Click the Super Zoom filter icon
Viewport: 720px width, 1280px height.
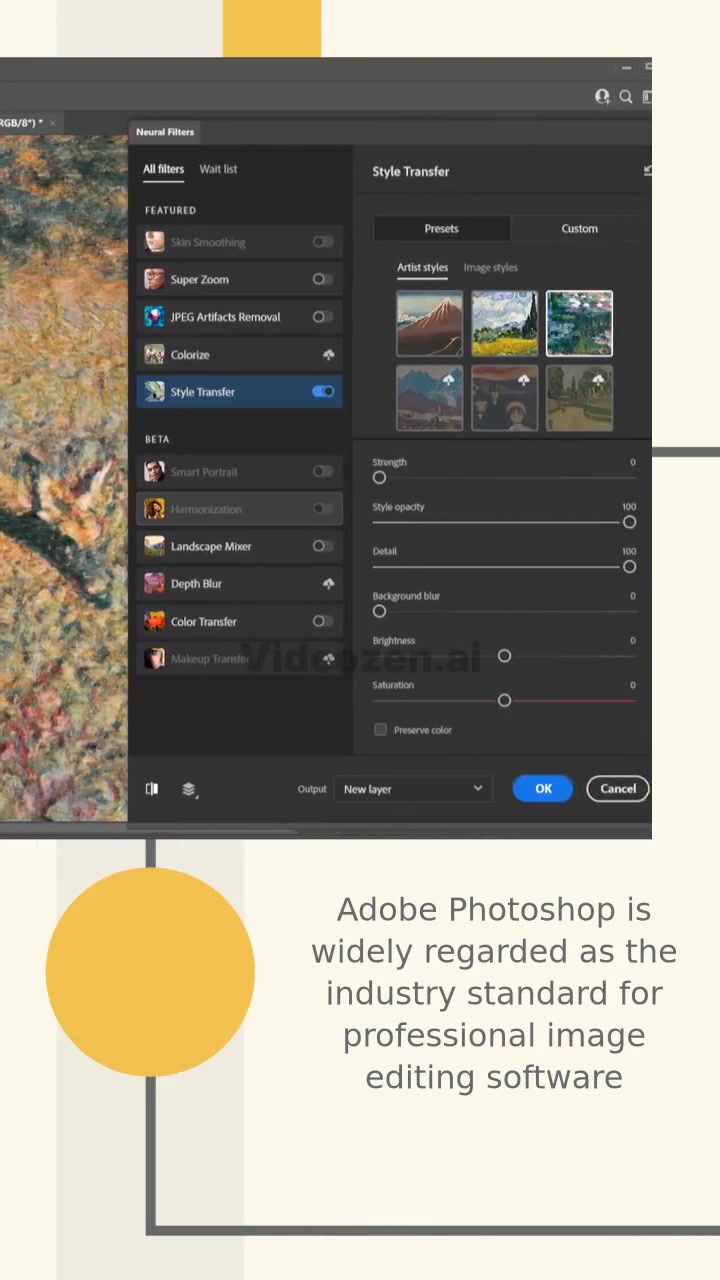pyautogui.click(x=154, y=279)
